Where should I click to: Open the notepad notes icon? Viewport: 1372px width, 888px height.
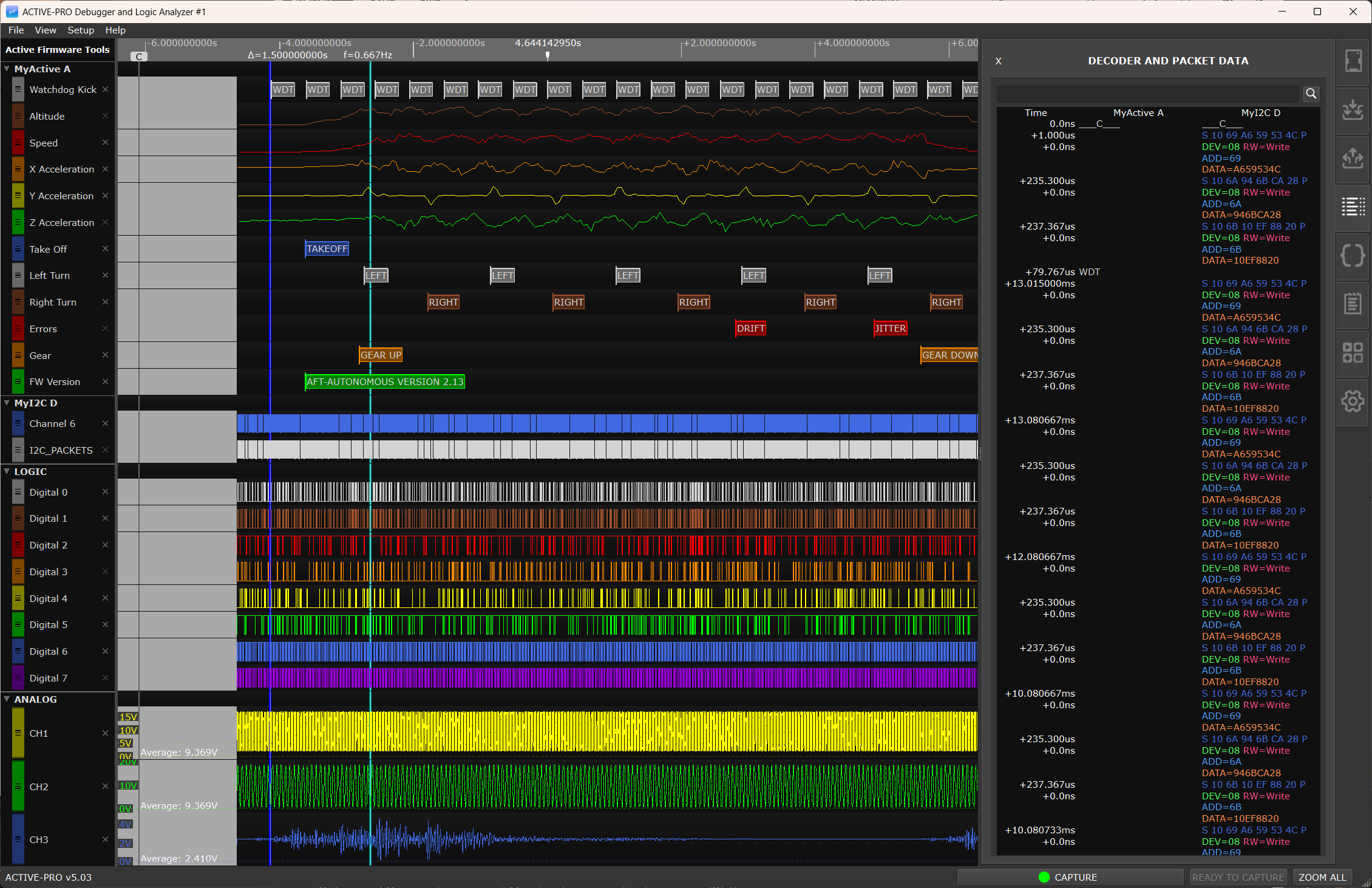click(x=1353, y=303)
